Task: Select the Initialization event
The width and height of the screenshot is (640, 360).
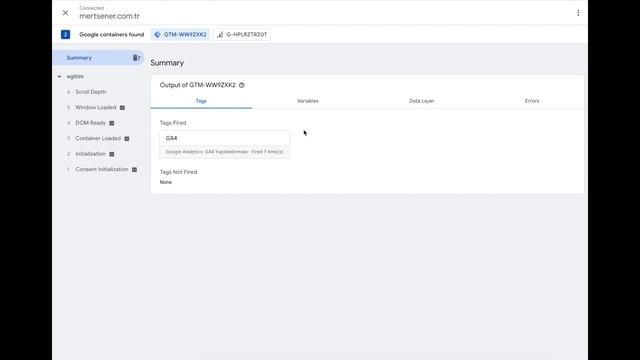Action: point(90,154)
